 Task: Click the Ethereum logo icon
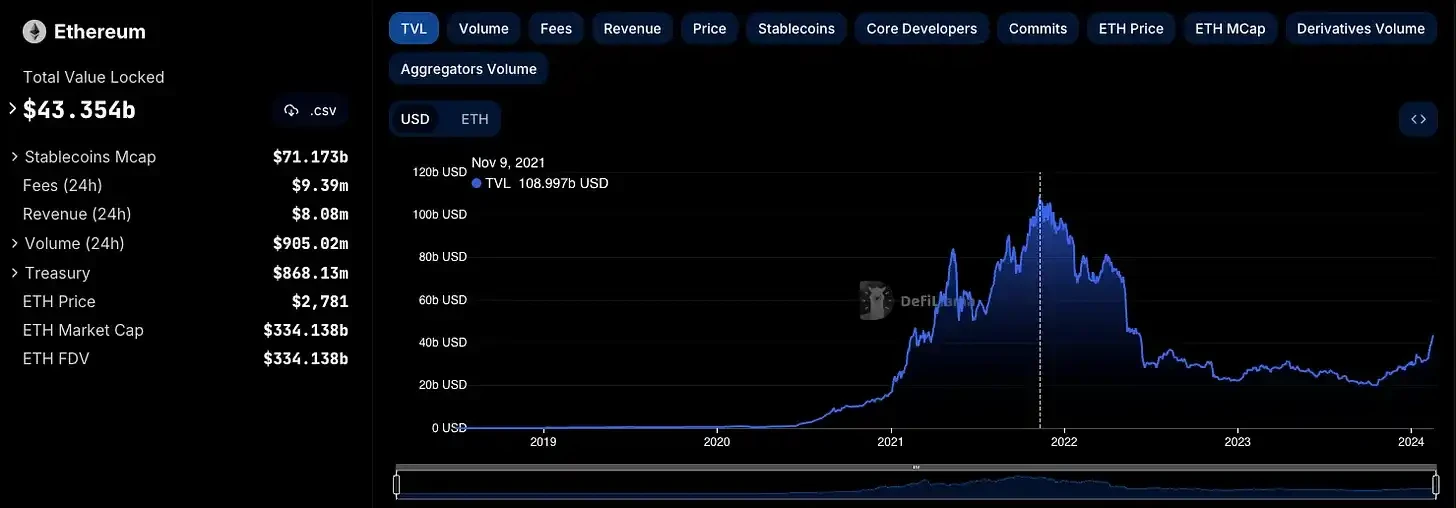pyautogui.click(x=34, y=32)
